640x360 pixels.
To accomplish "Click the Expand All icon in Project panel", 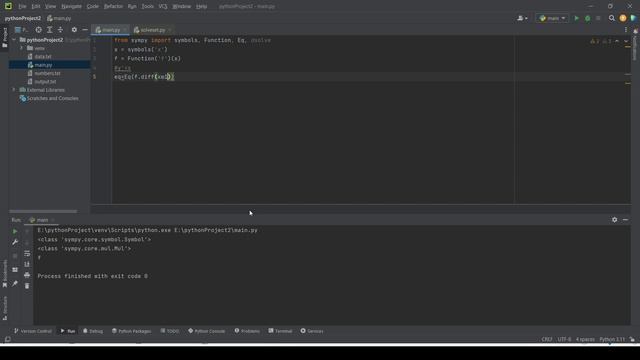I will (49, 30).
